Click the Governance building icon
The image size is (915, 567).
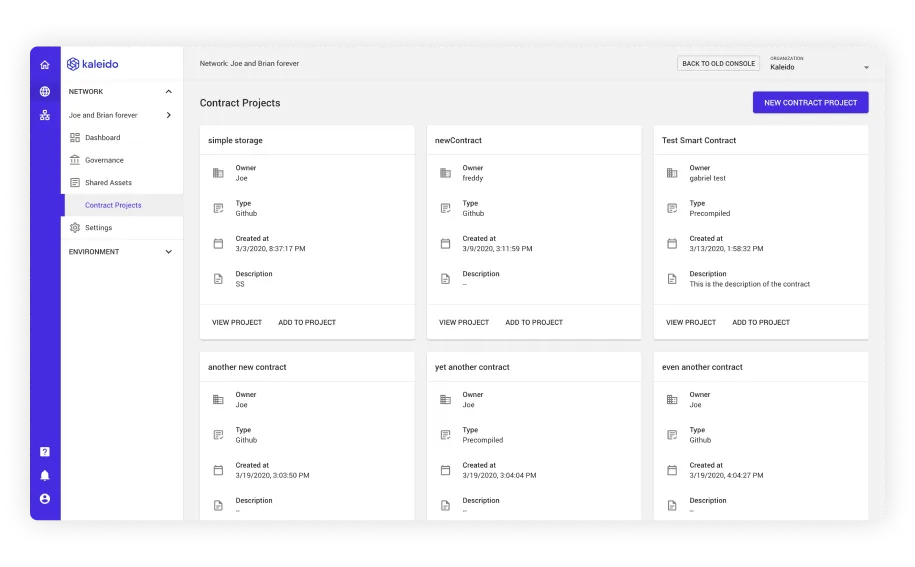pos(75,160)
